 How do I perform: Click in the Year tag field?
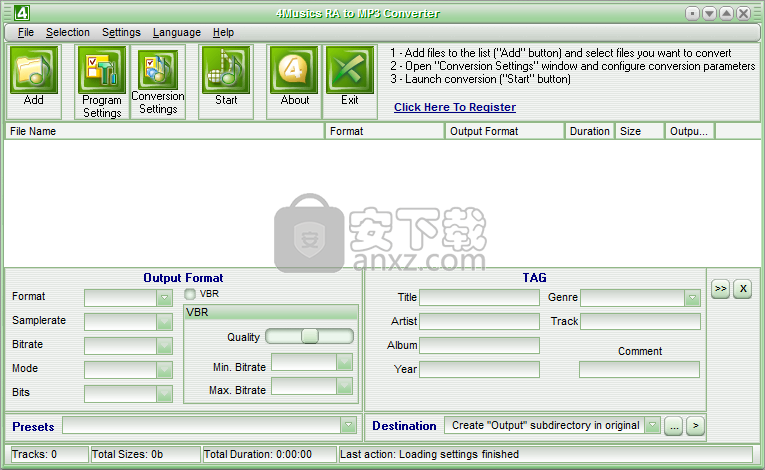pyautogui.click(x=479, y=369)
